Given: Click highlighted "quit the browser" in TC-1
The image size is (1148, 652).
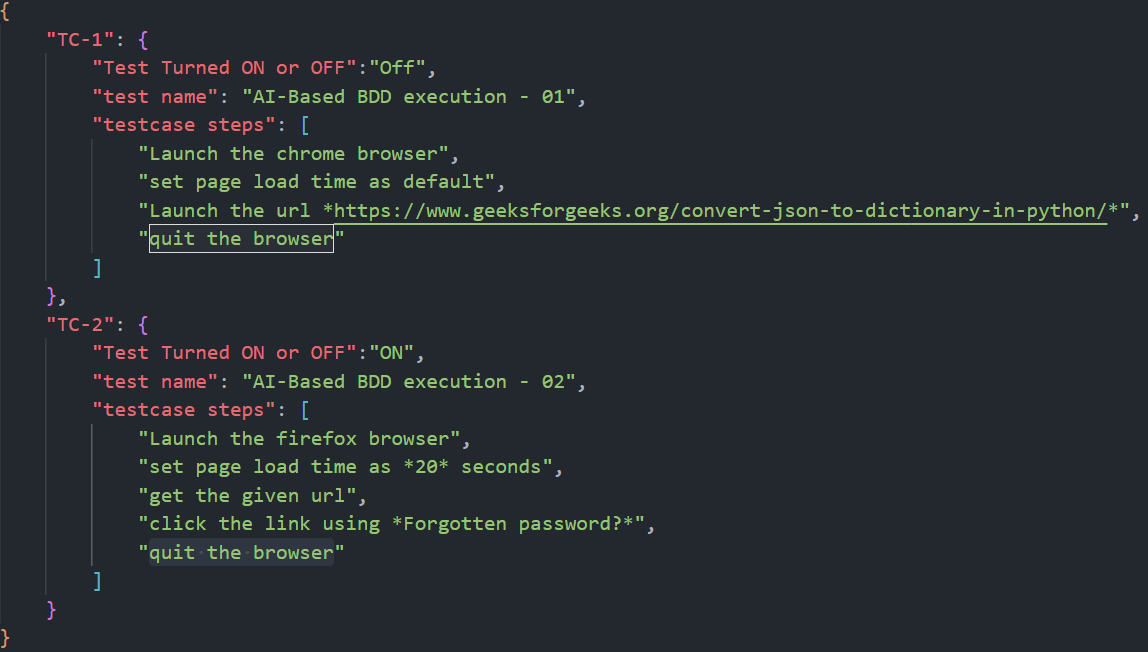Looking at the screenshot, I should pyautogui.click(x=241, y=239).
